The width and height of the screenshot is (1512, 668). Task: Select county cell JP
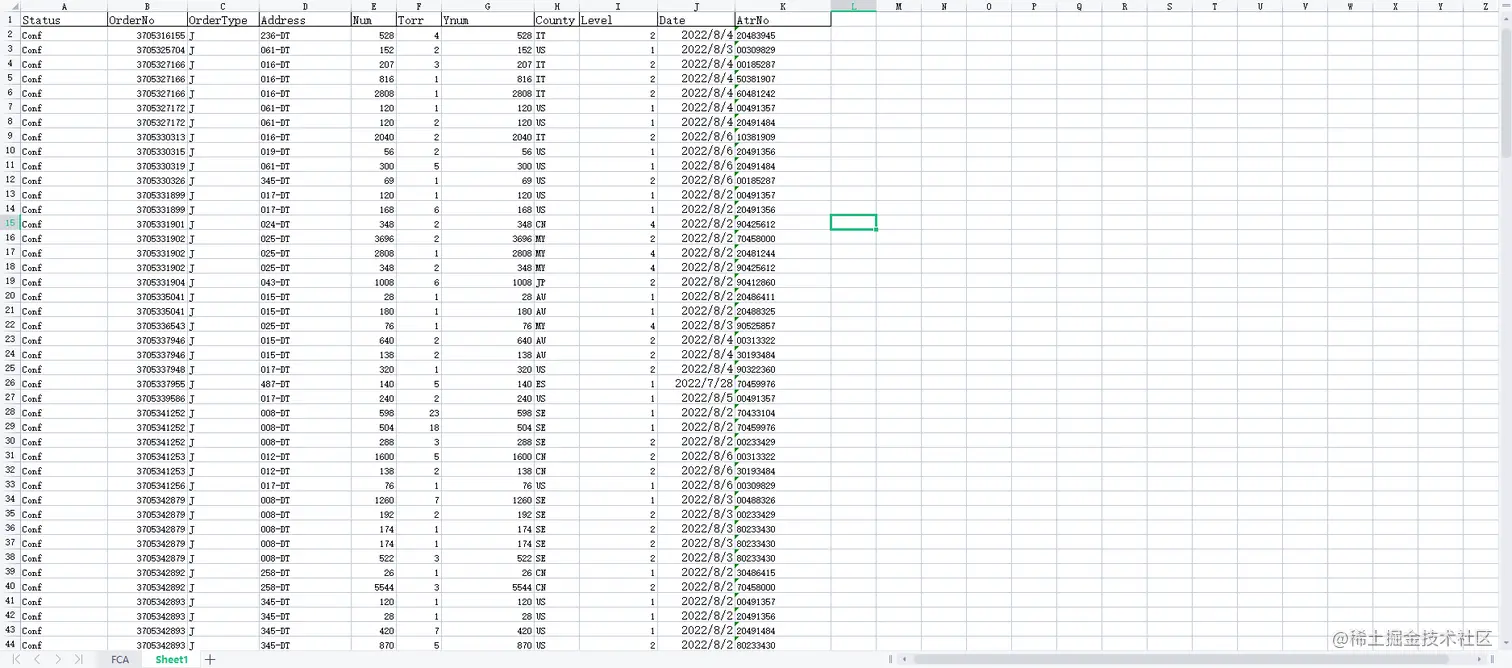pos(556,282)
